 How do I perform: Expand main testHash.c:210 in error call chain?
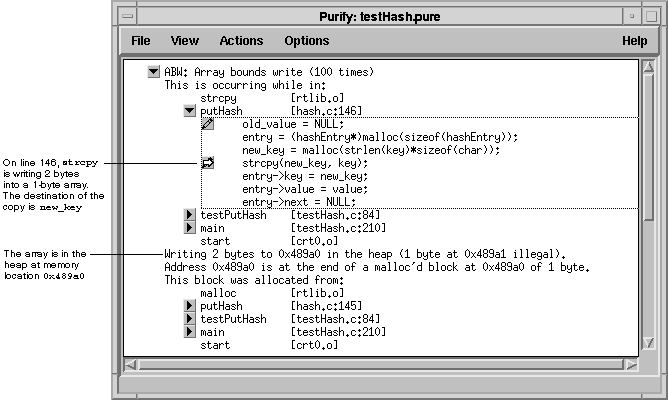click(x=190, y=228)
